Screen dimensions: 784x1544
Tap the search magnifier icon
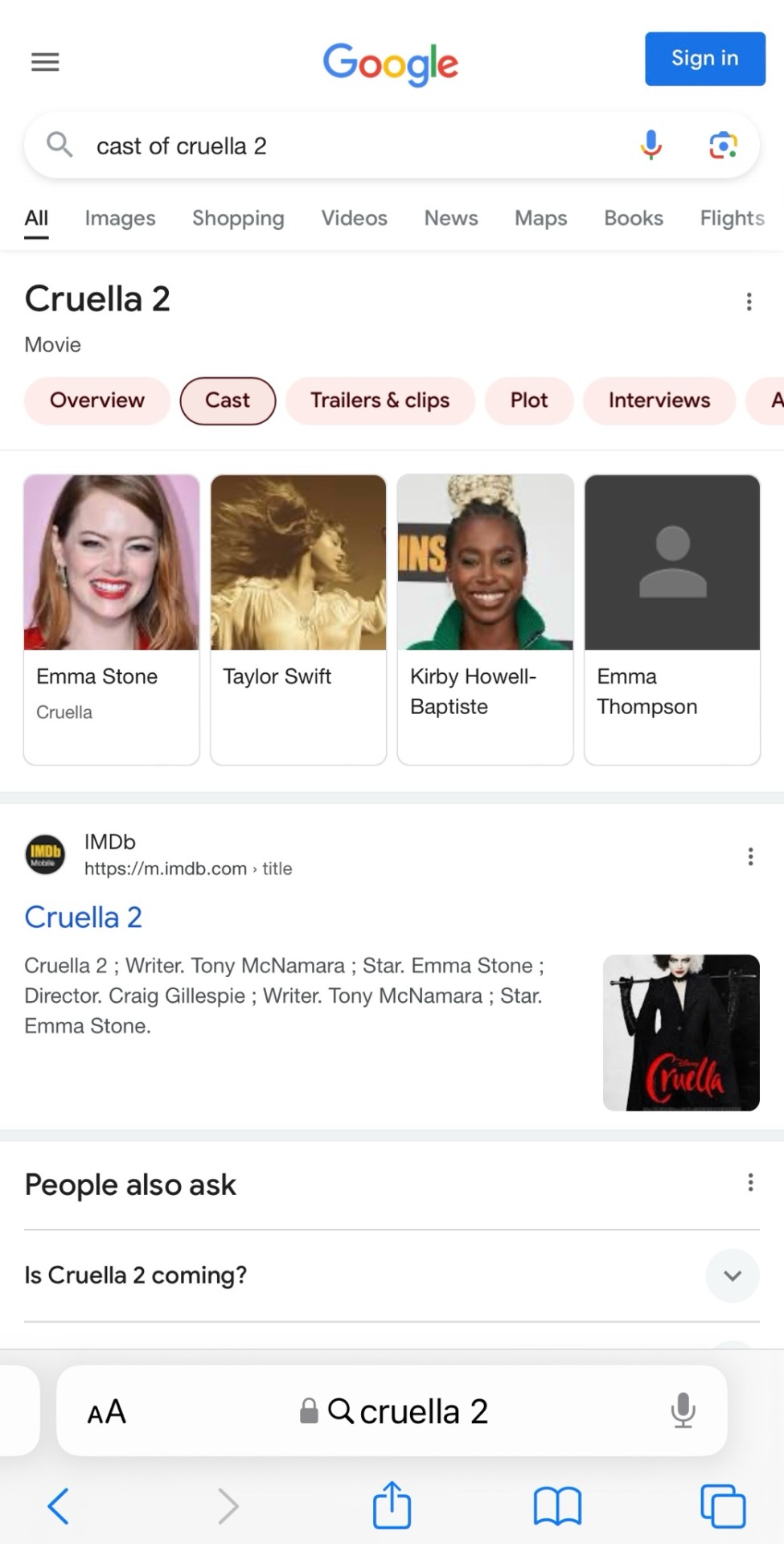[60, 146]
